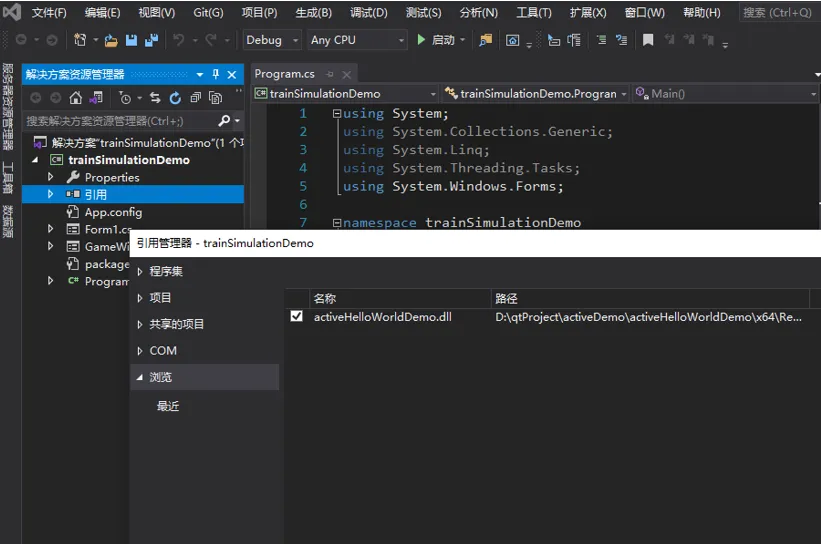The height and width of the screenshot is (544, 821).
Task: Expand the Properties tree node
Action: pyautogui.click(x=51, y=177)
